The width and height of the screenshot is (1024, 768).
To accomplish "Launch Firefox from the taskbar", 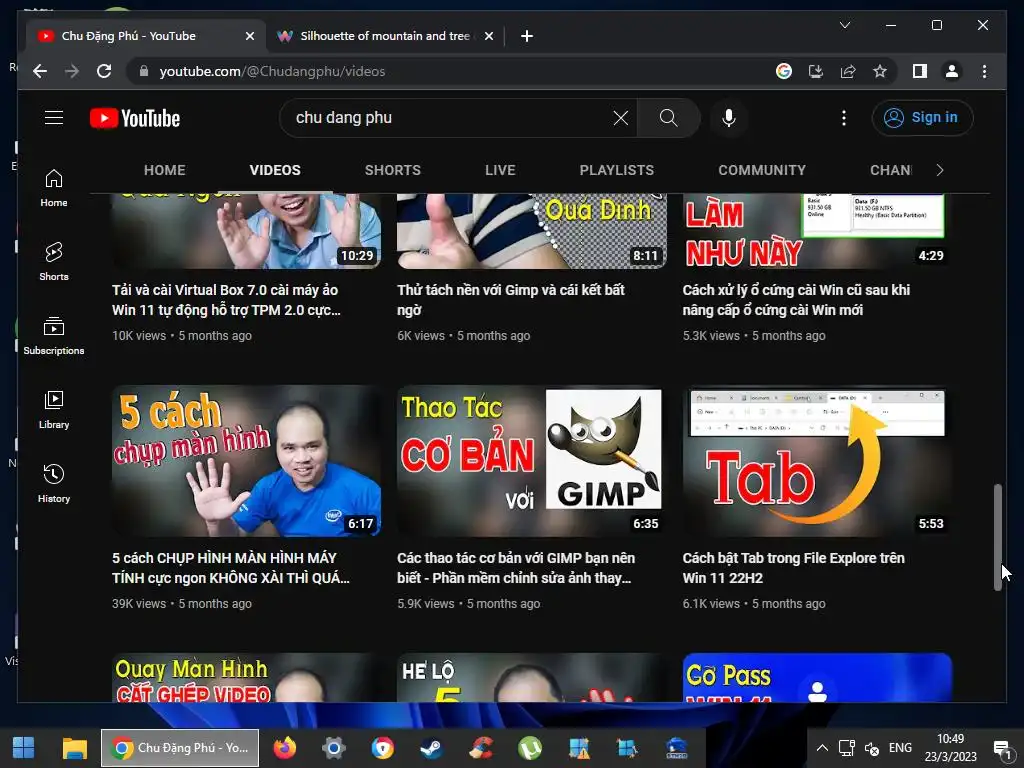I will point(284,748).
